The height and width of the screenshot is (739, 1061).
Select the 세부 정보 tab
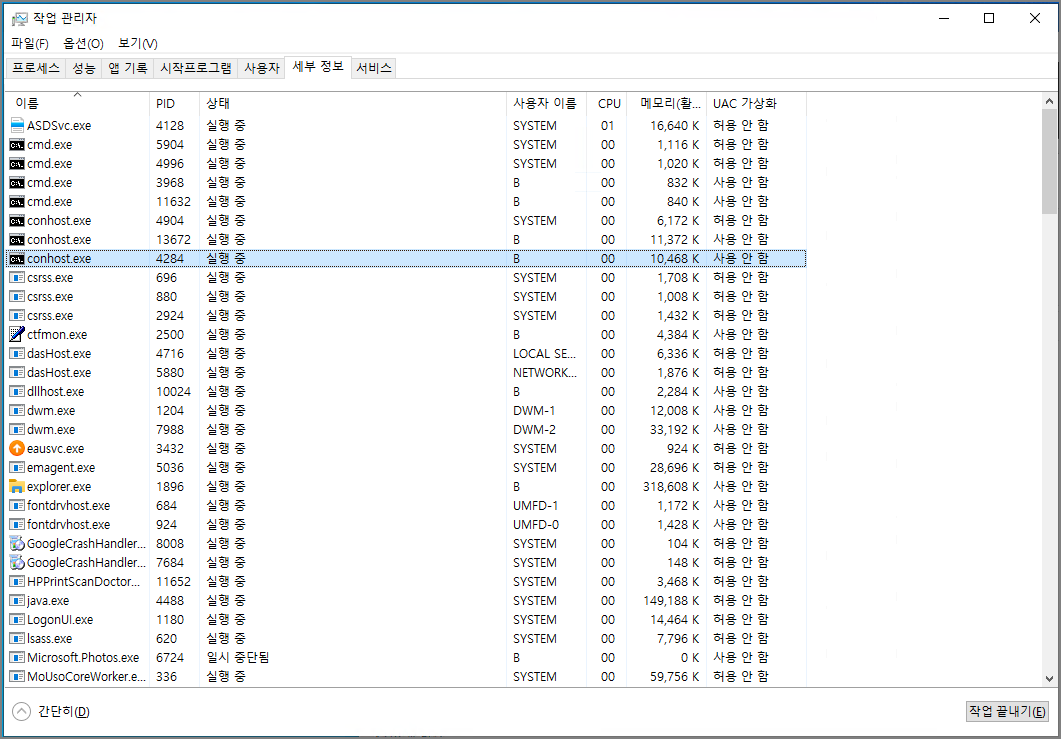[x=318, y=66]
